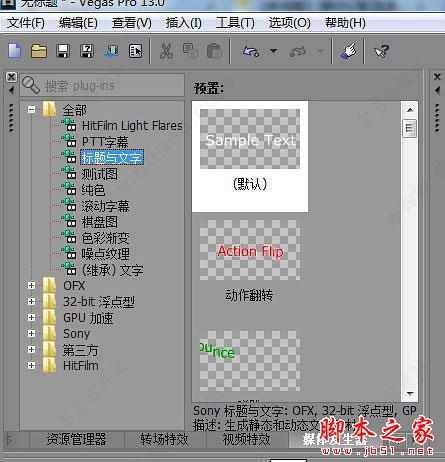Switch to the 资源管理器 tab

pos(76,439)
